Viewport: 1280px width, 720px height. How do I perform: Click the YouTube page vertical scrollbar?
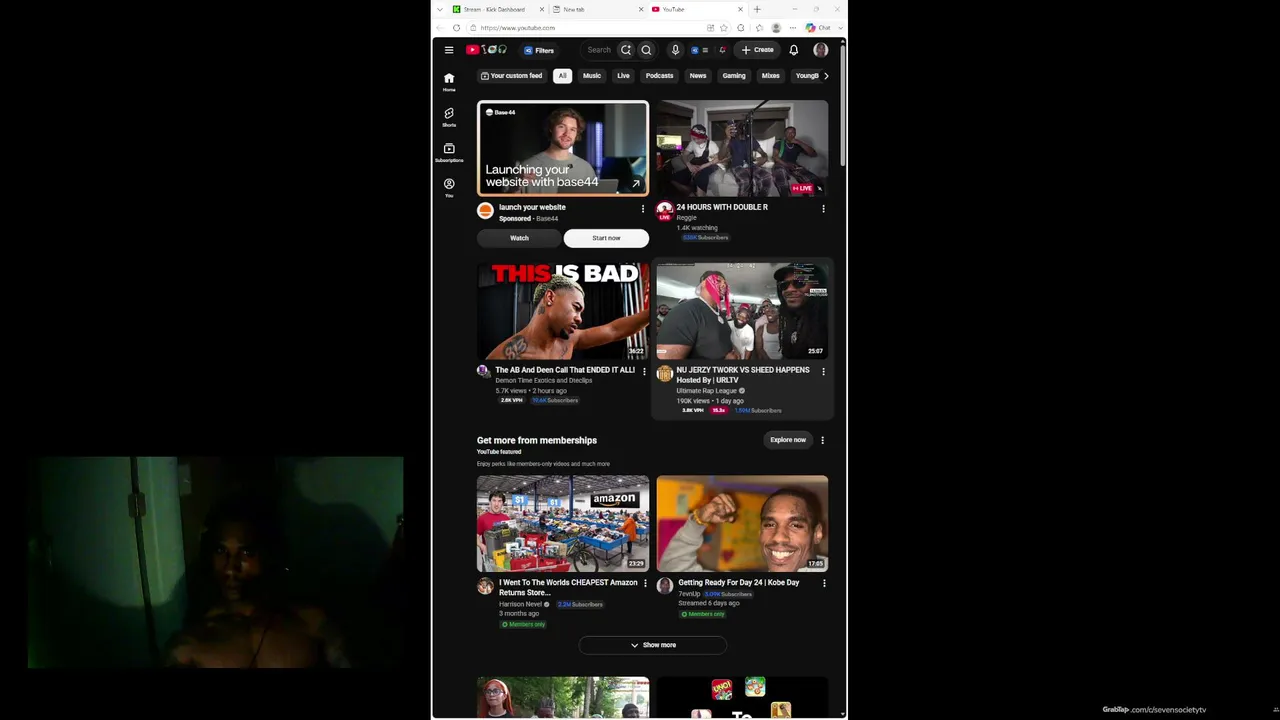pos(843,105)
